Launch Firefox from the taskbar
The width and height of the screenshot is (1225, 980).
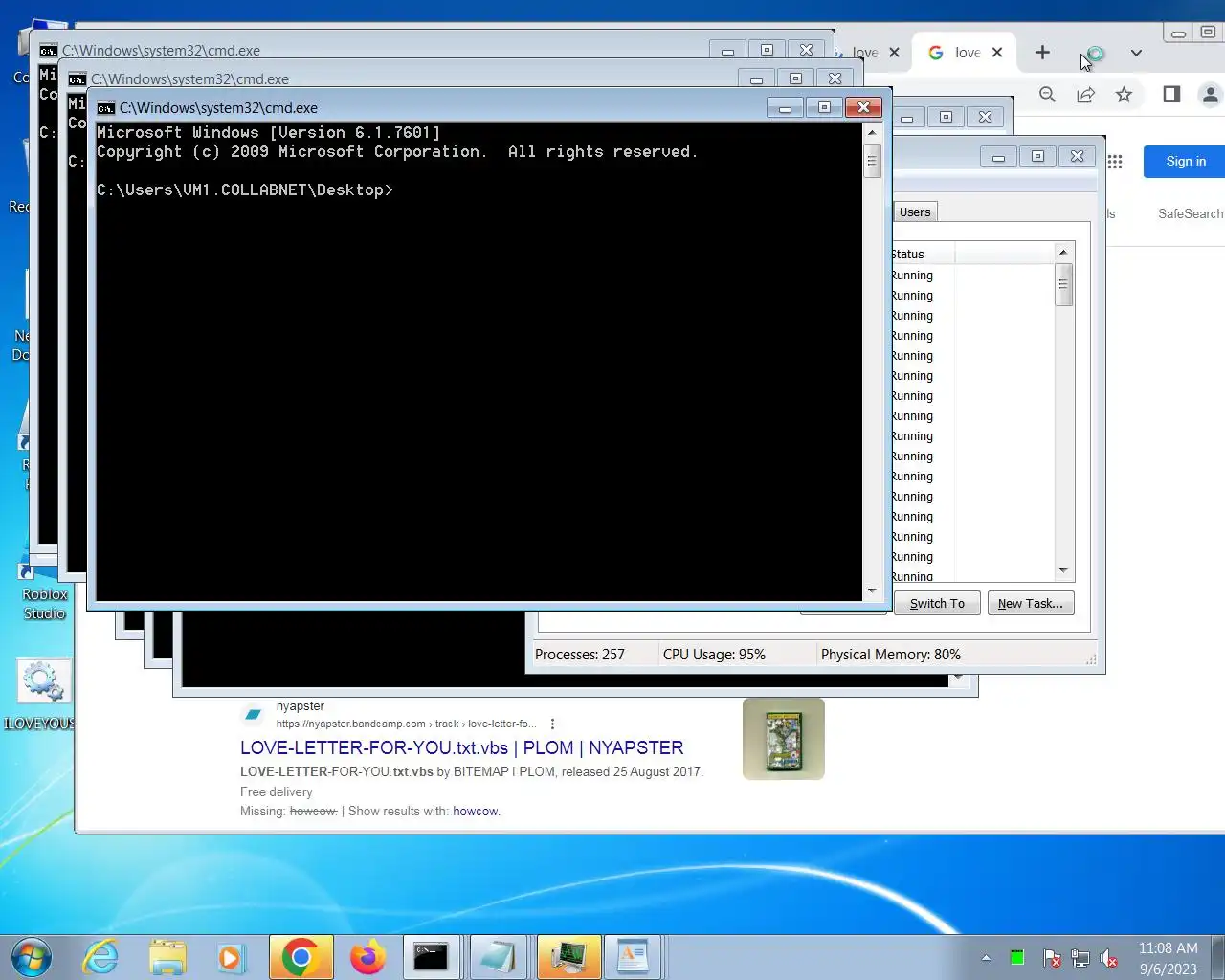coord(367,957)
